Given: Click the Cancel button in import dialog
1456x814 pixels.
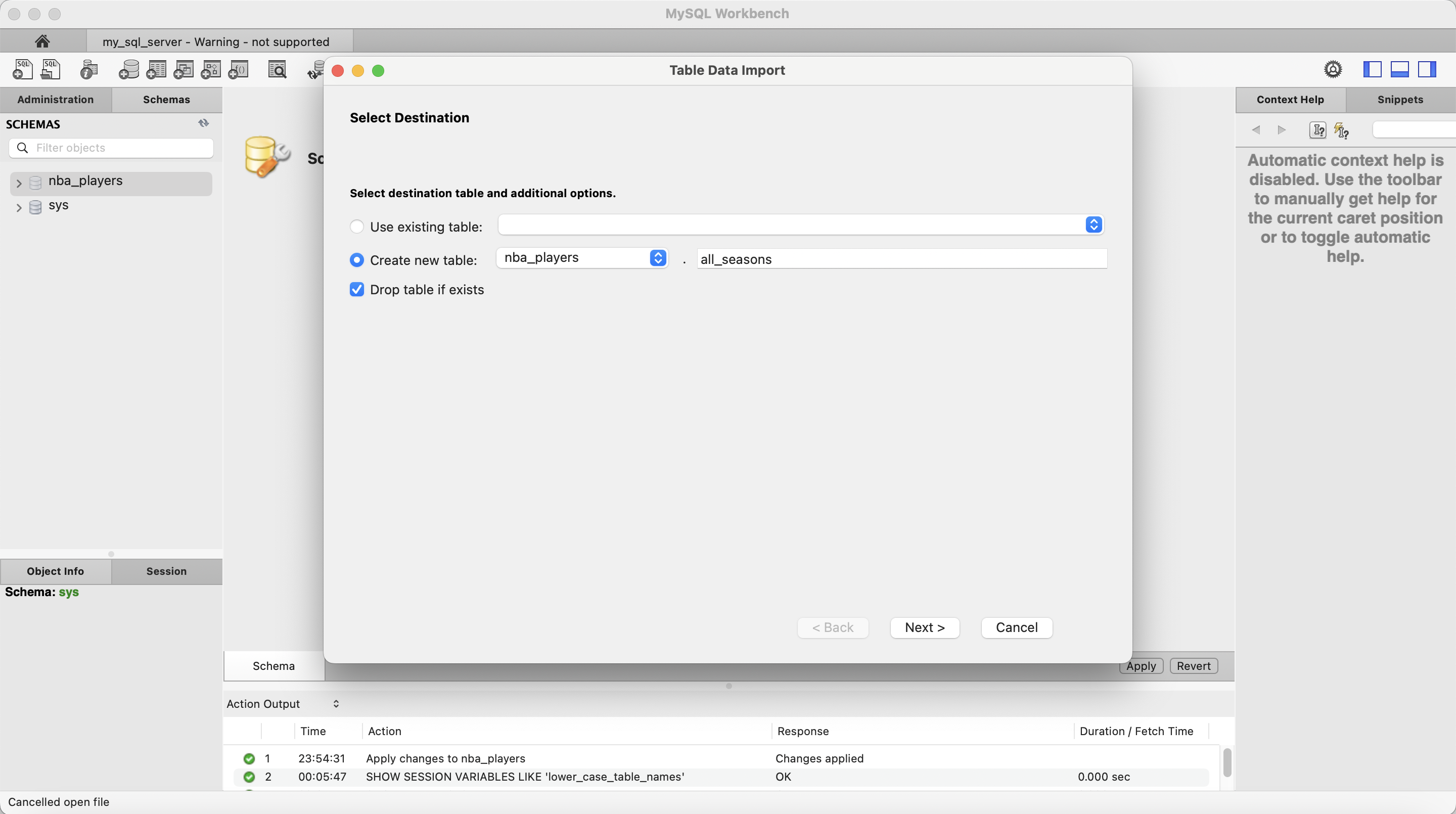Looking at the screenshot, I should point(1016,627).
